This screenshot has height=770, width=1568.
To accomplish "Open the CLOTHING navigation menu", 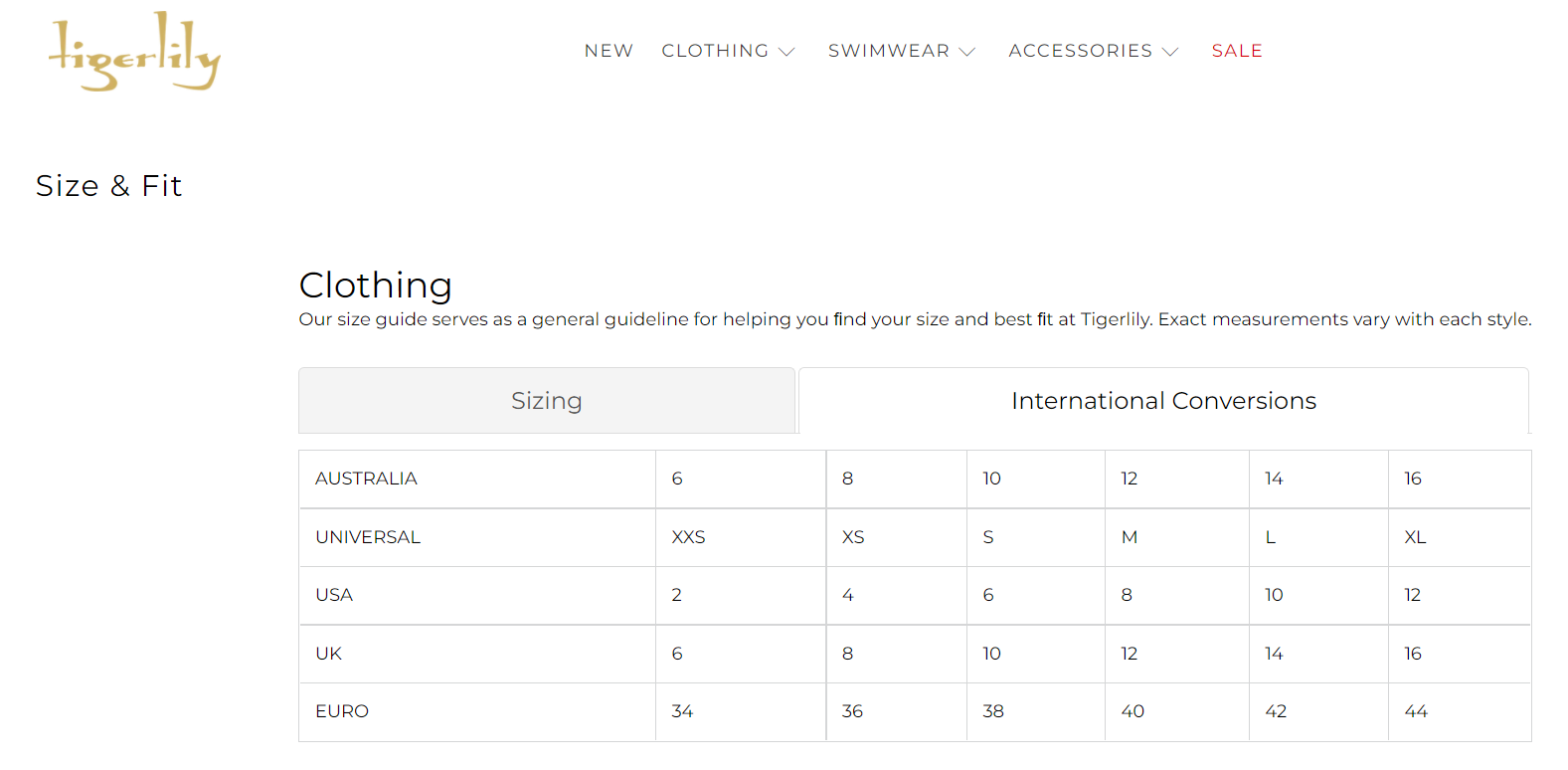I will point(715,51).
